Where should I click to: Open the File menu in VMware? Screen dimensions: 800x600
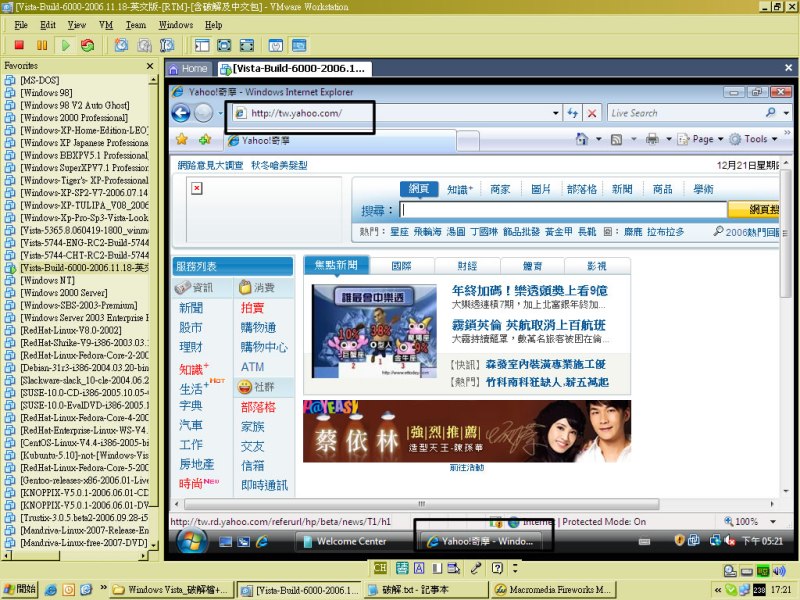click(x=21, y=25)
